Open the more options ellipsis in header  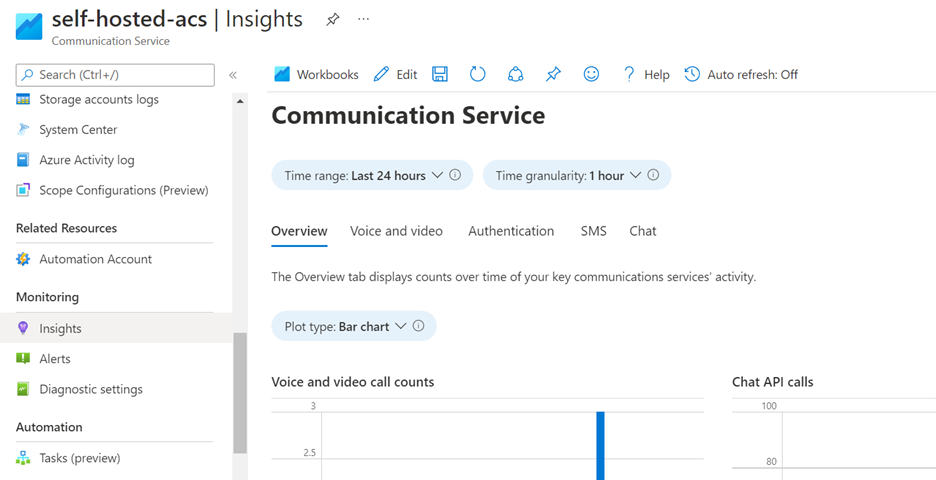[363, 19]
